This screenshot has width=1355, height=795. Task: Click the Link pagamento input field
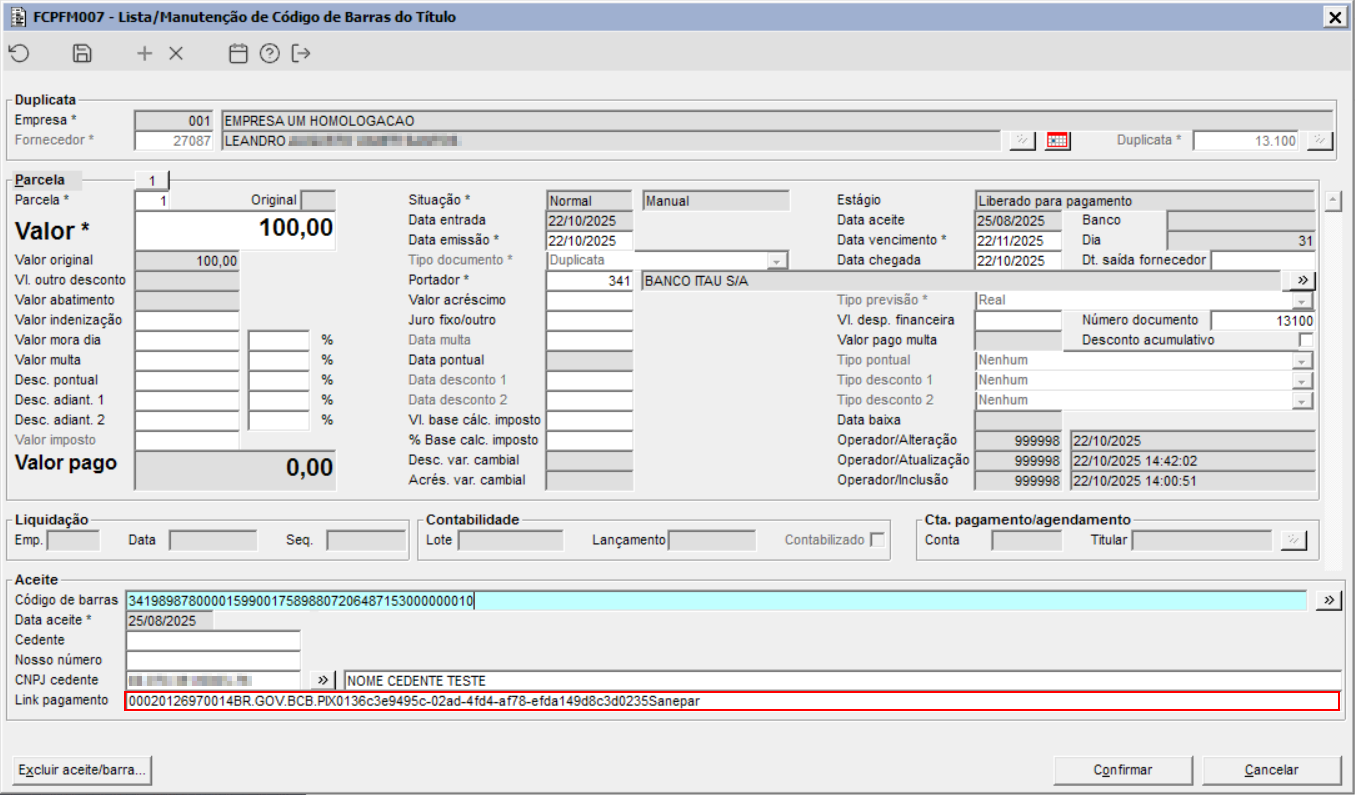[x=732, y=701]
